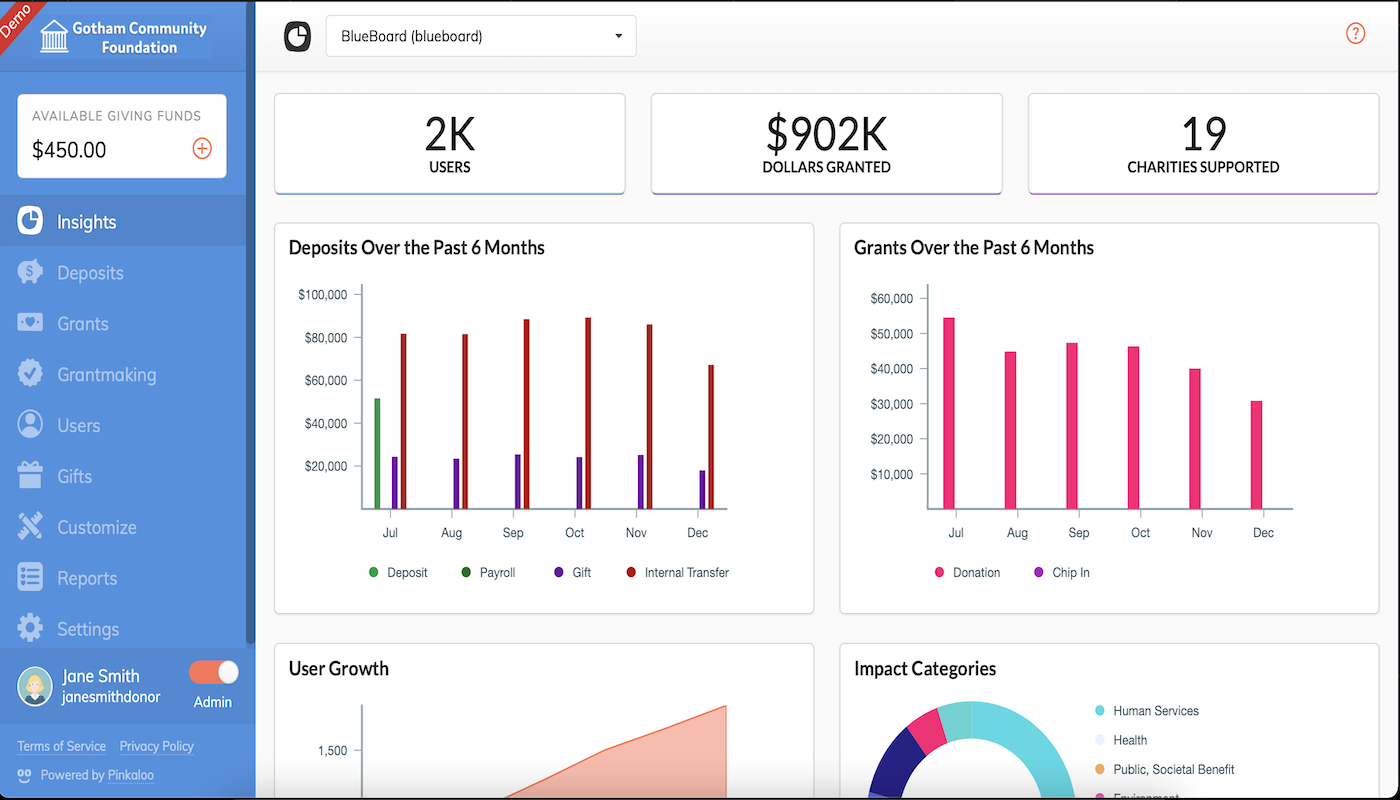The width and height of the screenshot is (1400, 800).
Task: Open the Gifts menu item
Action: [123, 477]
